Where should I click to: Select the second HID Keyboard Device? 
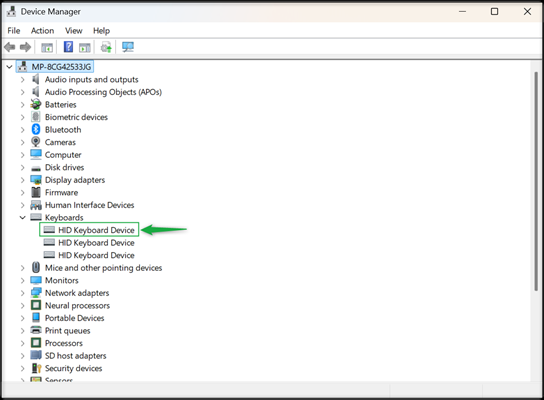(96, 242)
